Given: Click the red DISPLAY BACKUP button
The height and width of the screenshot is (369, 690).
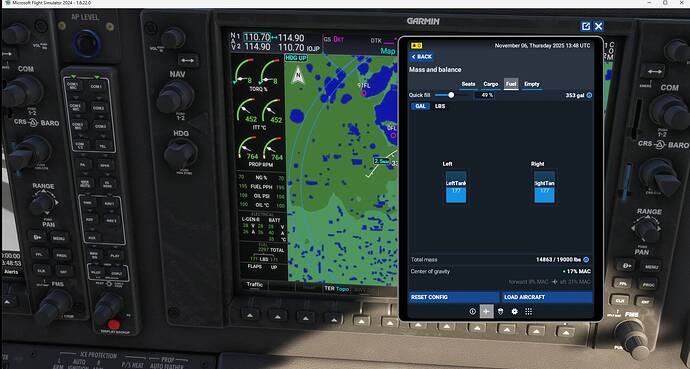Looking at the screenshot, I should 114,325.
